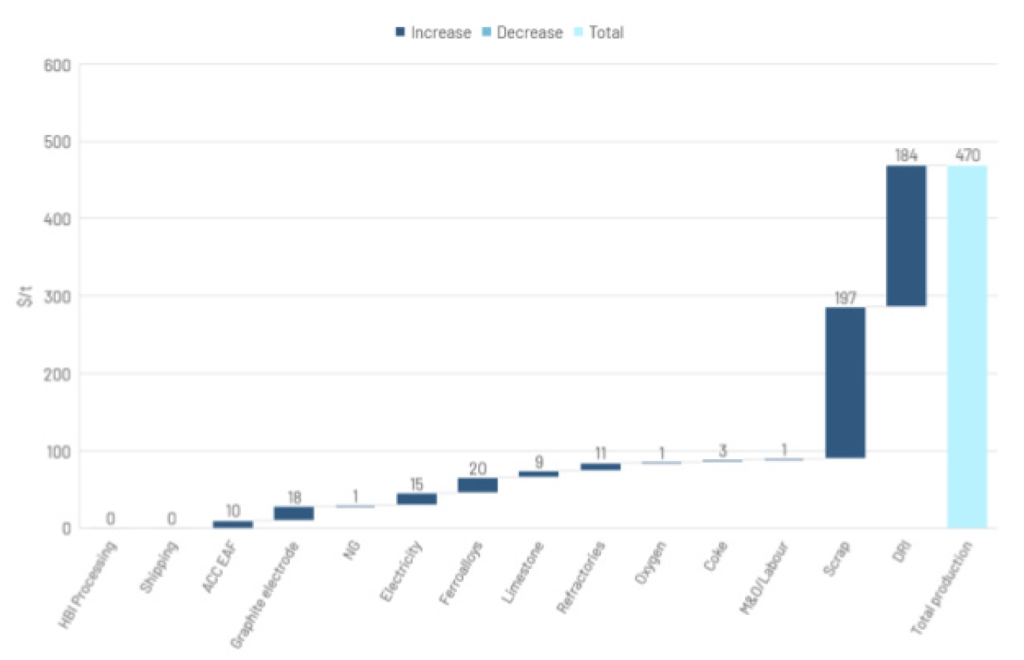Select the Refractories bar
The height and width of the screenshot is (660, 1024).
(x=600, y=466)
